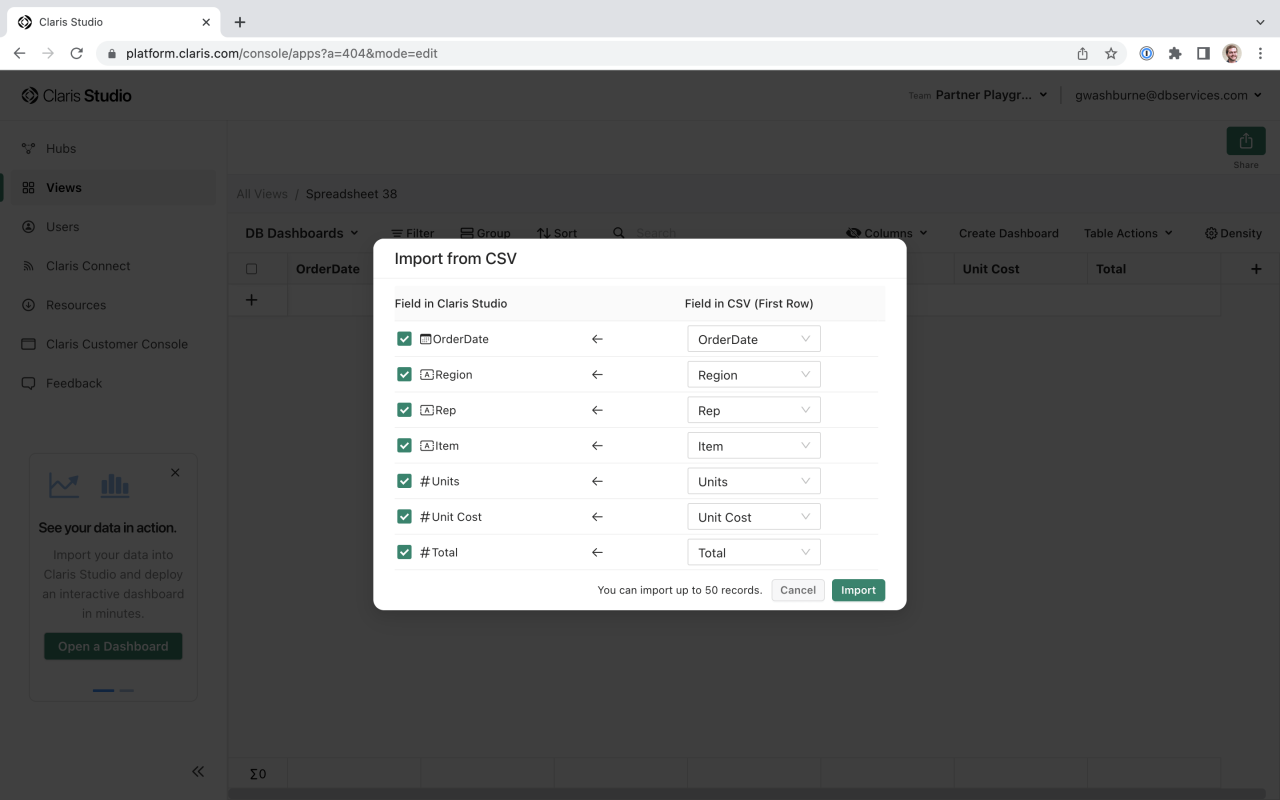1280x800 pixels.
Task: Click the Group toolbar item
Action: 485,233
